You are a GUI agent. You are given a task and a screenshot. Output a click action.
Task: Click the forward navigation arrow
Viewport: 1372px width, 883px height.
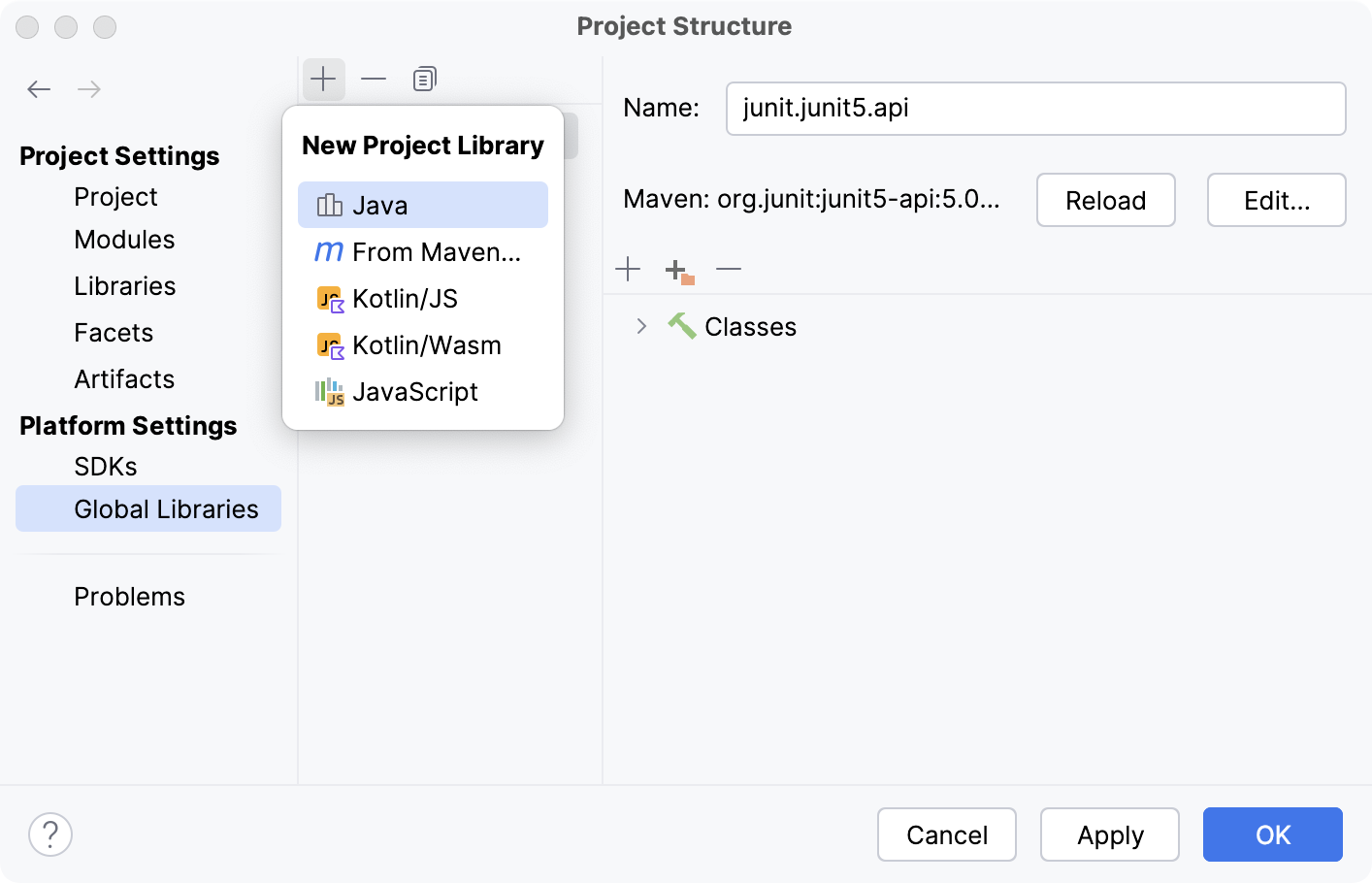89,88
